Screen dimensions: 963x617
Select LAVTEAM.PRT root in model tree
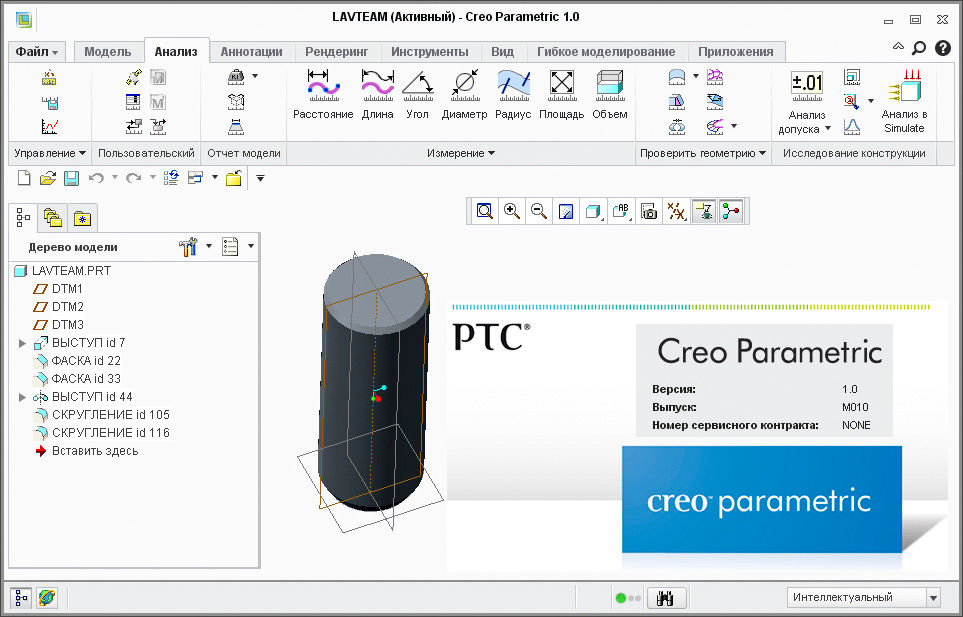point(62,271)
